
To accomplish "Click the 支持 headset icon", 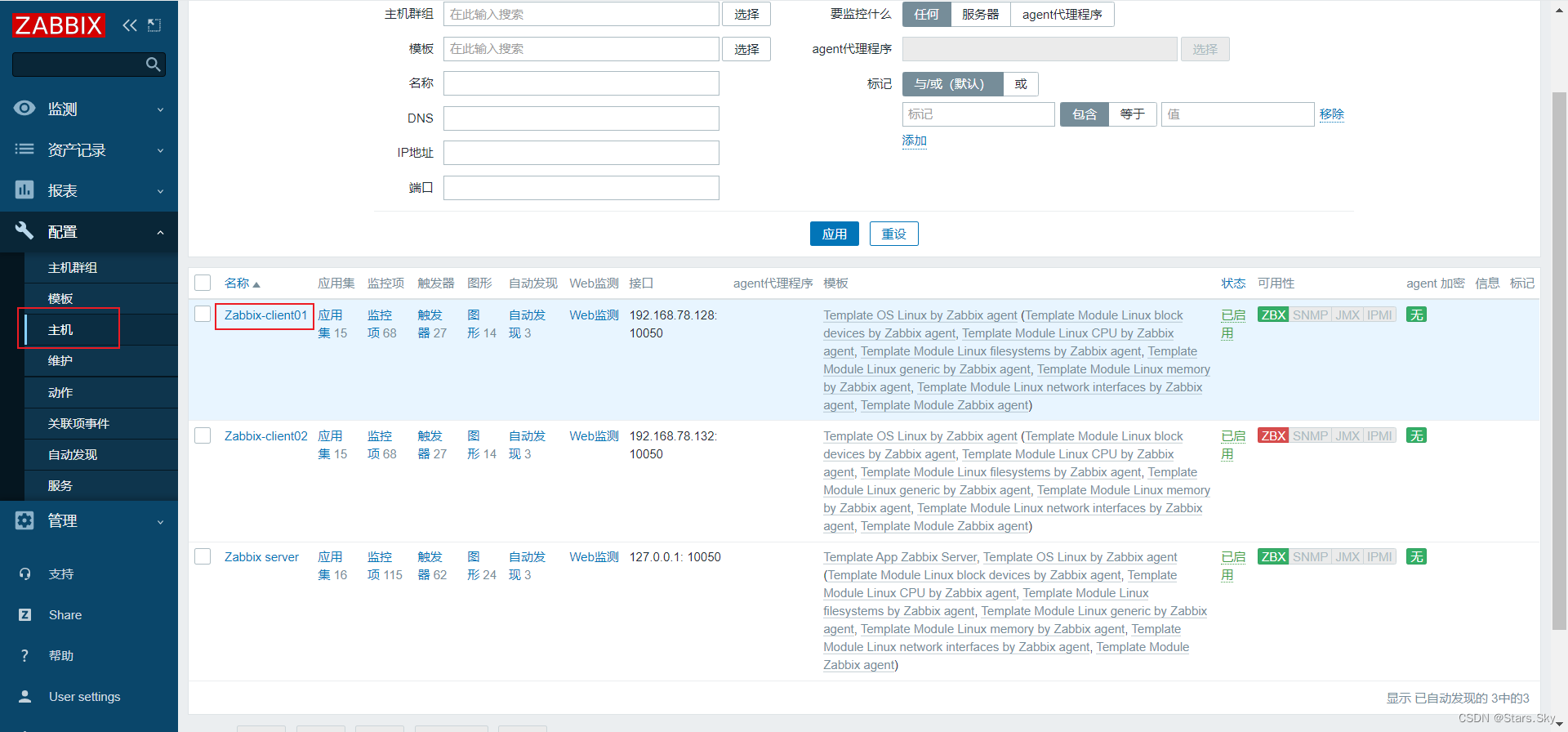I will [x=25, y=574].
